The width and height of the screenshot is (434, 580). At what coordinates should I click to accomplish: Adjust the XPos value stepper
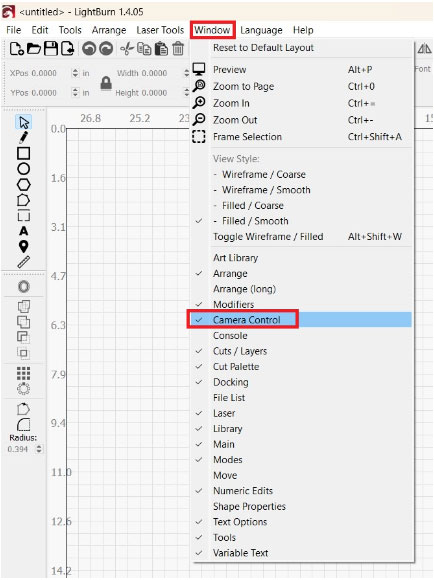75,73
